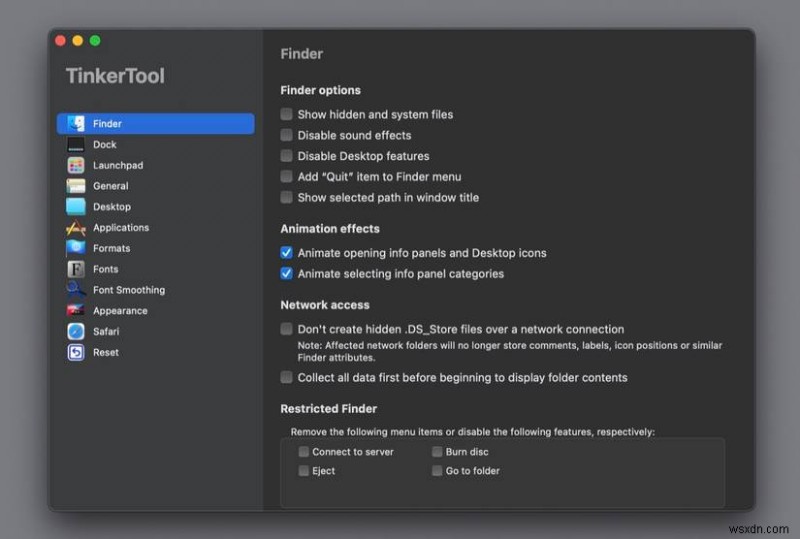Click the Launchpad grid icon
Viewport: 800px width, 539px height.
point(76,165)
